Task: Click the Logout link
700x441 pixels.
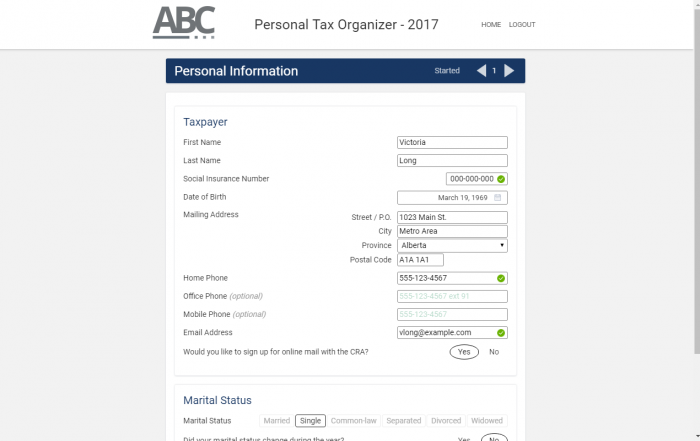Action: coord(522,24)
